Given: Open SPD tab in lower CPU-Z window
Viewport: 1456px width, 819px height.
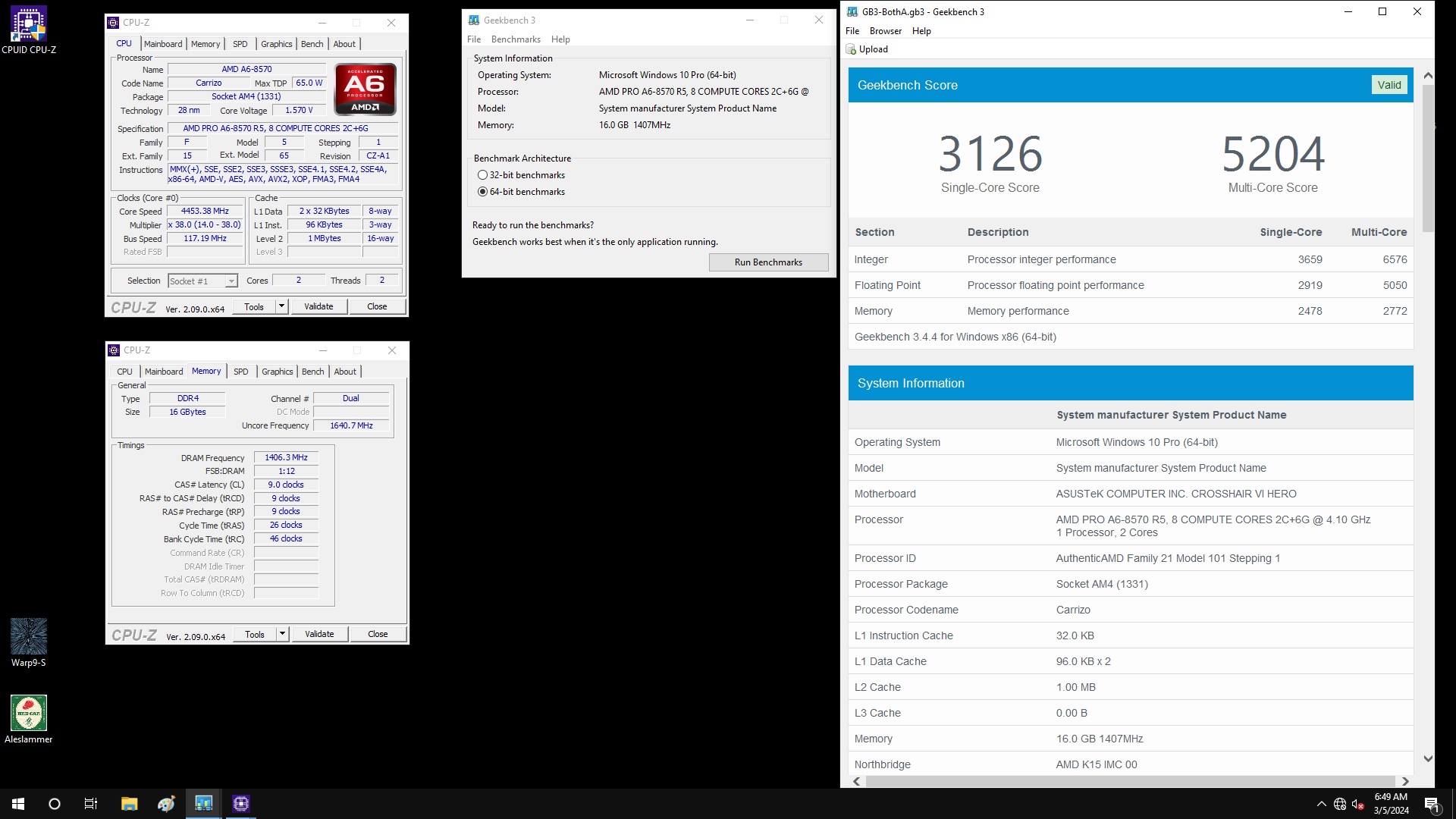Looking at the screenshot, I should (x=241, y=372).
